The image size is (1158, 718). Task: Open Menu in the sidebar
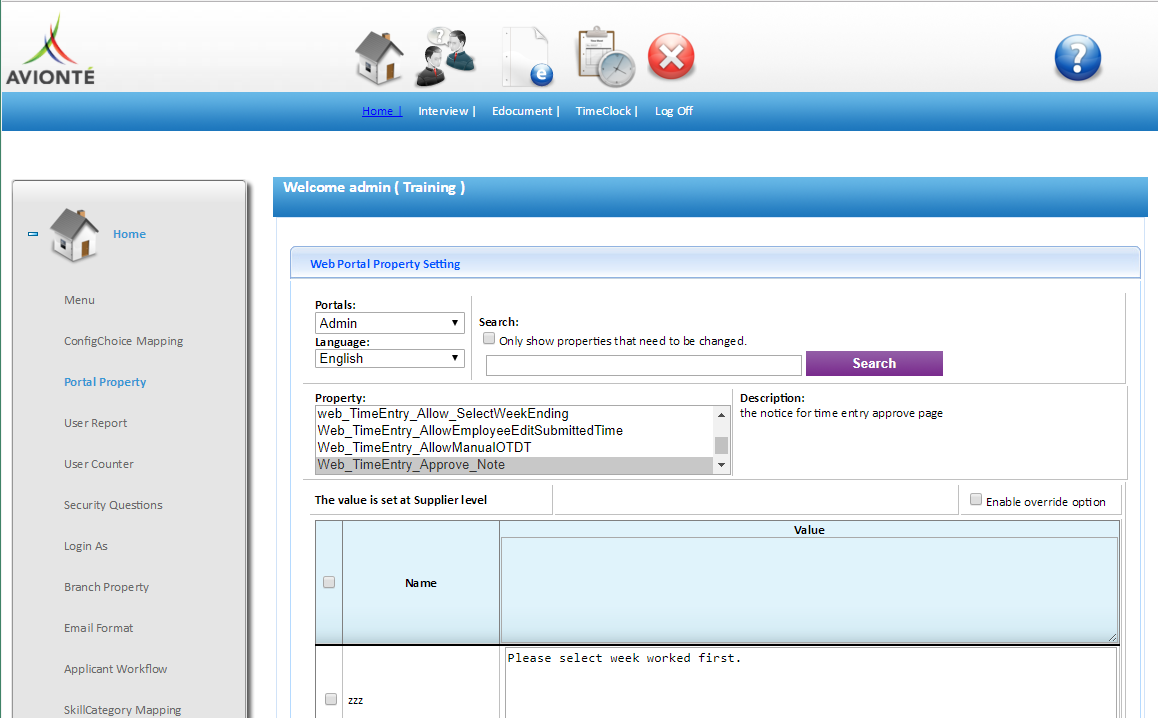pos(79,300)
